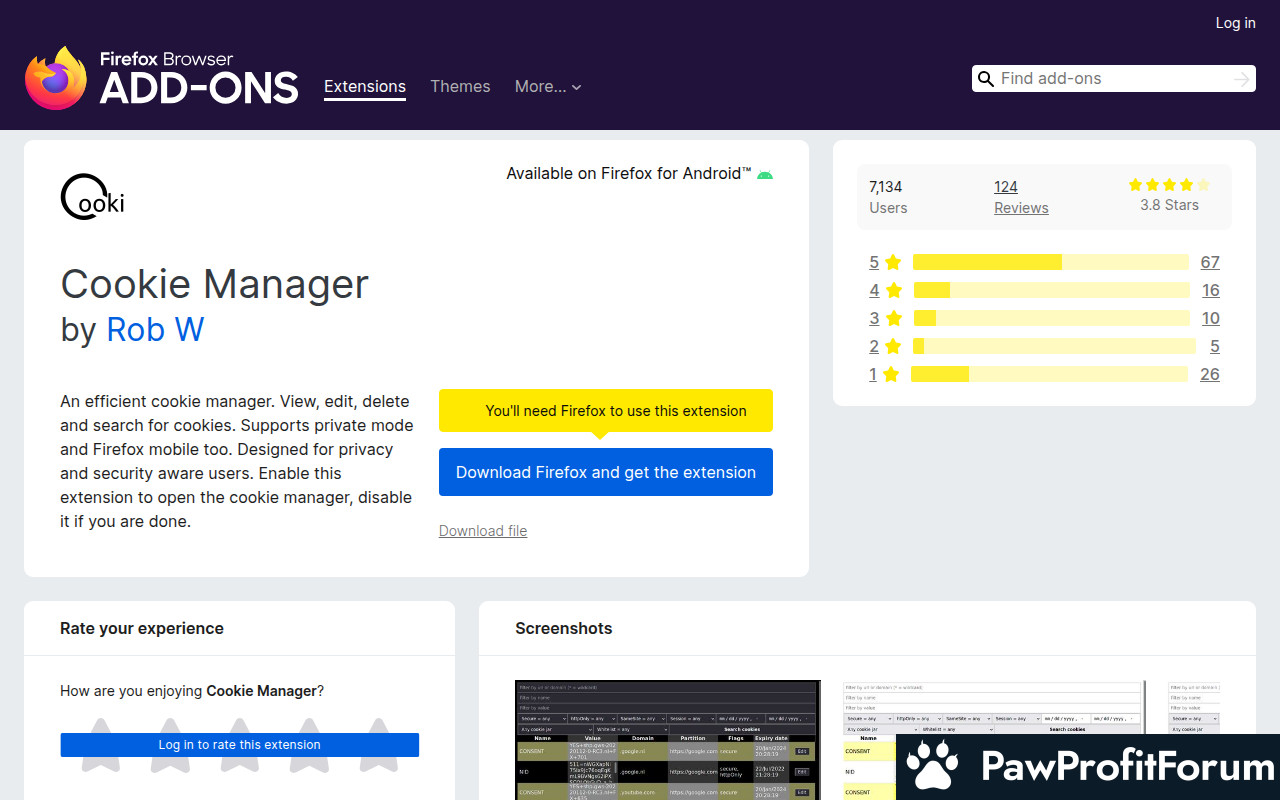
Task: Click the star icon beside the 5 rating
Action: click(893, 262)
